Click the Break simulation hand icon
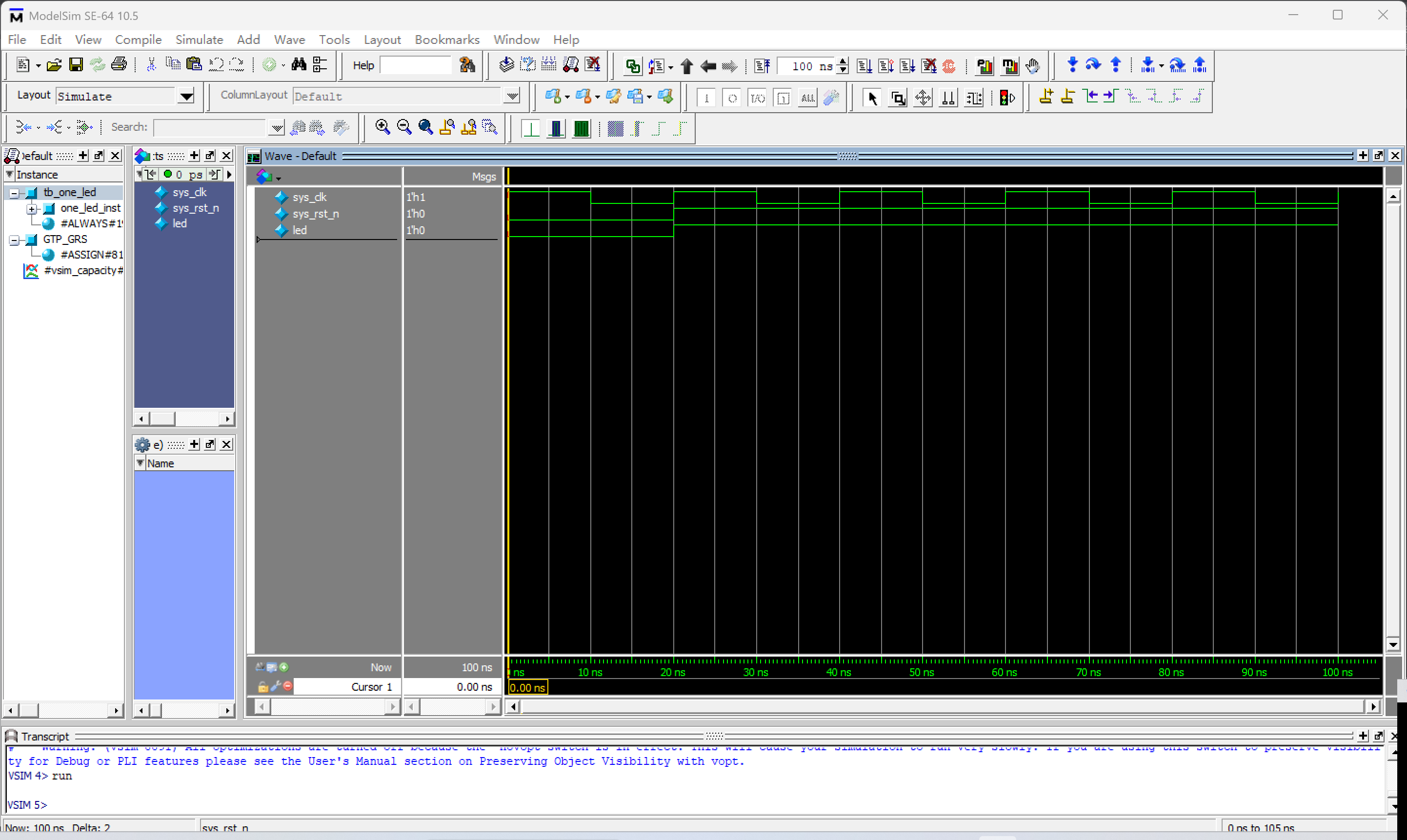This screenshot has height=840, width=1407. 1032,66
